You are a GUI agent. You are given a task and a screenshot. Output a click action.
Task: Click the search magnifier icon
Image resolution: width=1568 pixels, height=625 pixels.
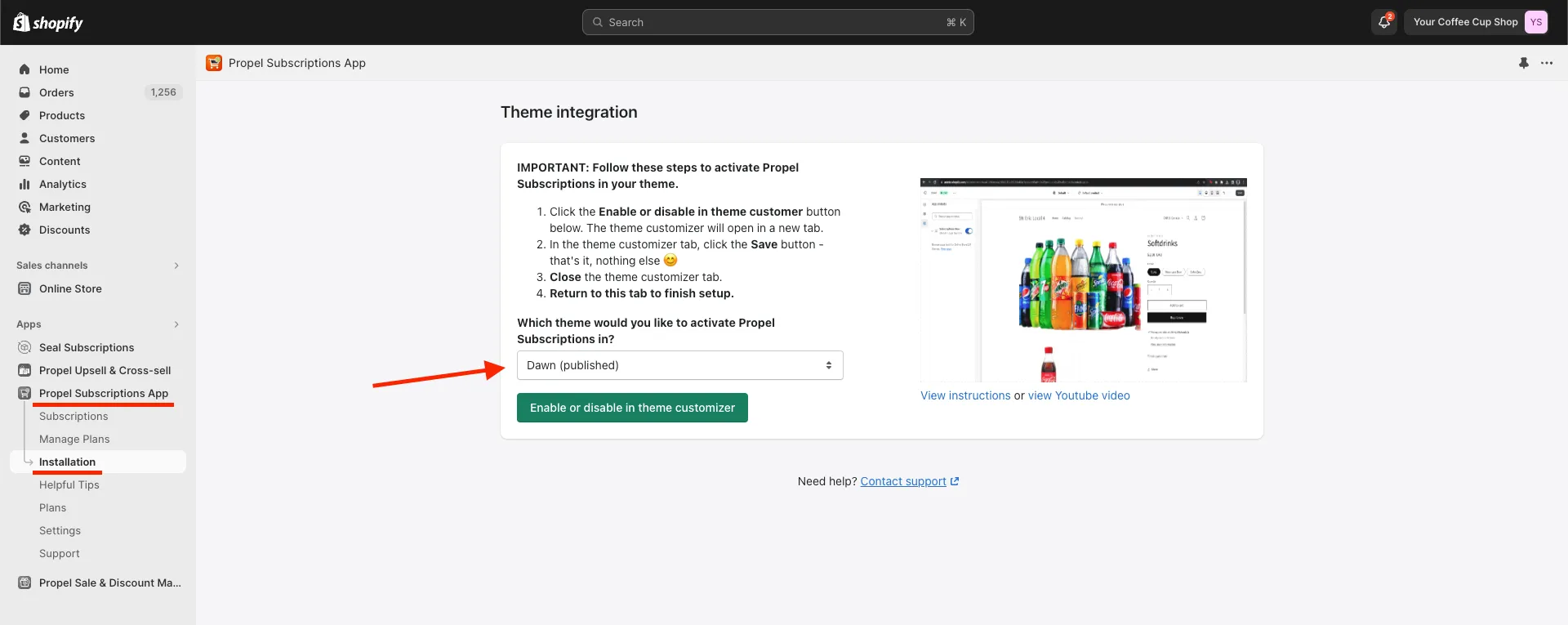click(598, 22)
